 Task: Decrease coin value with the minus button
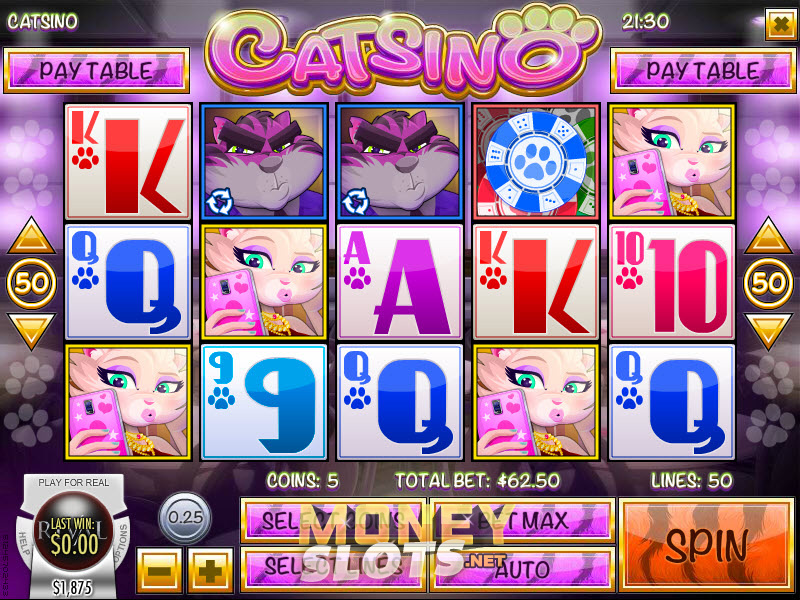point(159,571)
